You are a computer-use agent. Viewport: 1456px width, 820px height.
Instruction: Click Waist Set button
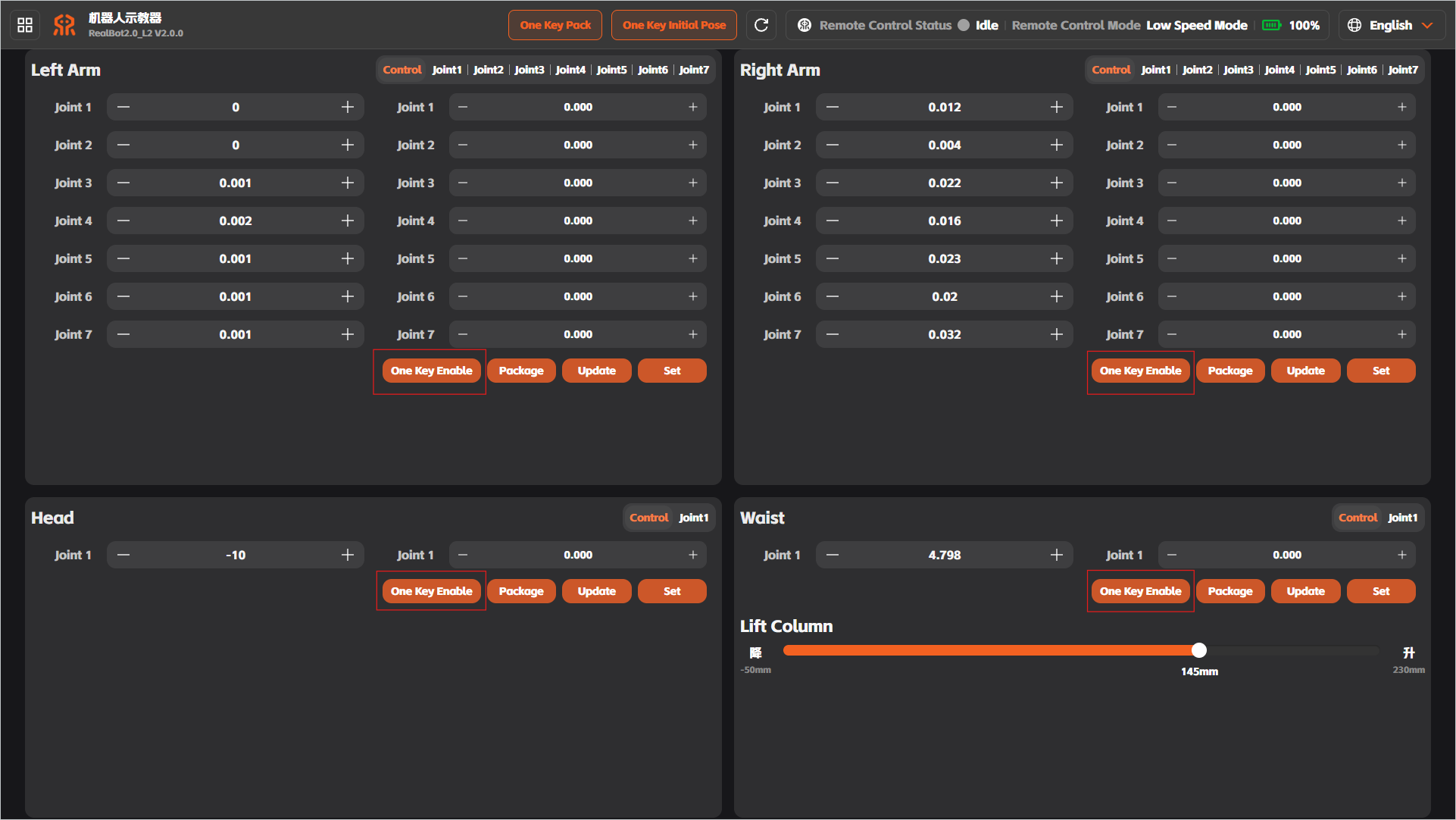click(1381, 591)
